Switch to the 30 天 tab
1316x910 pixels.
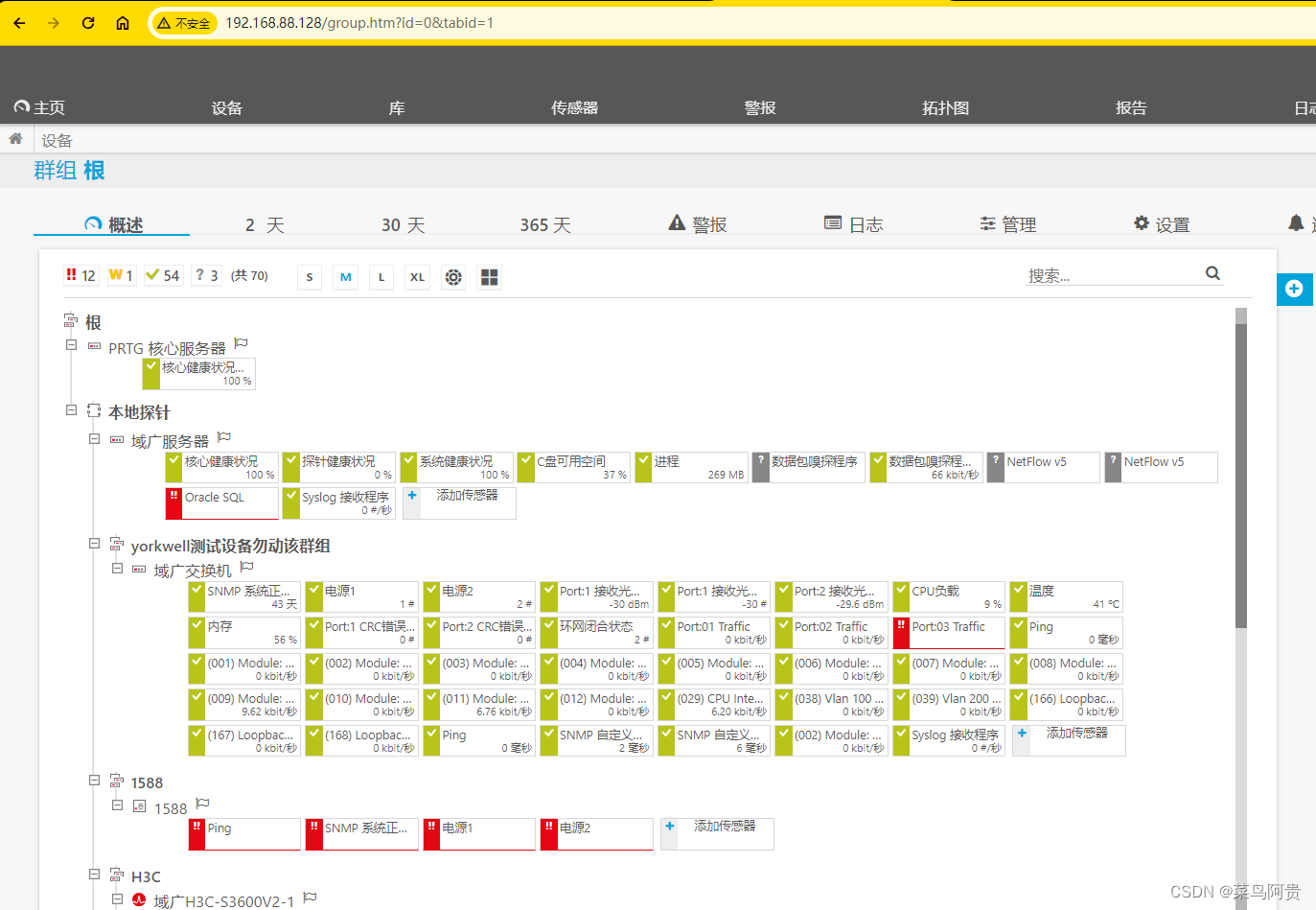[x=403, y=224]
